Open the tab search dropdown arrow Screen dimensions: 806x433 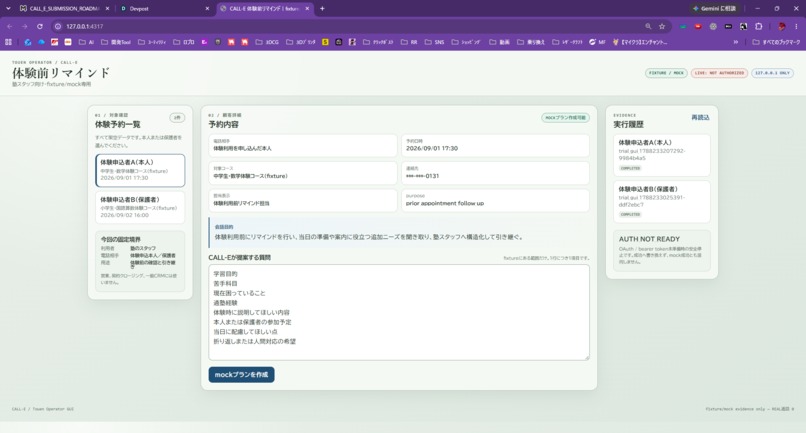click(x=8, y=8)
